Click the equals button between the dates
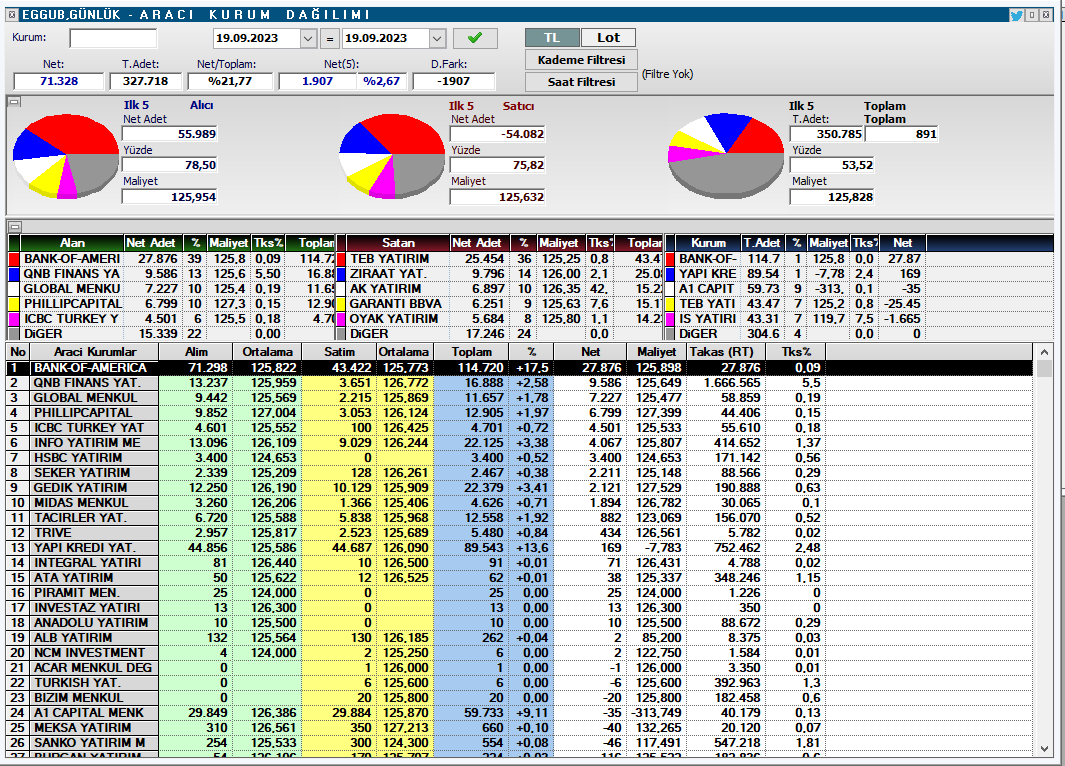Viewport: 1065px width, 766px height. [x=329, y=39]
